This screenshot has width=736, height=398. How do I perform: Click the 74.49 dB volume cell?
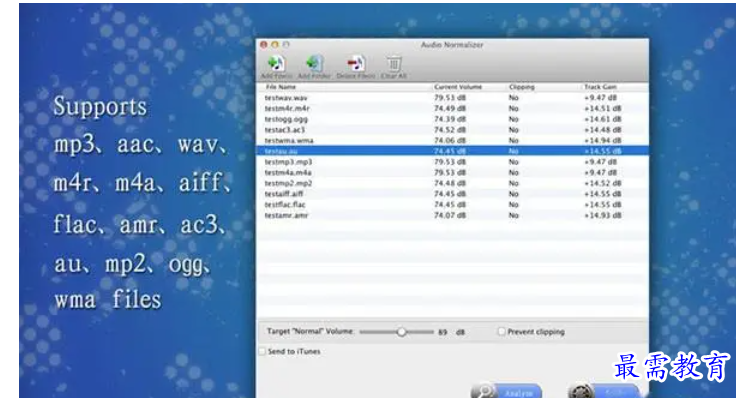coord(450,108)
